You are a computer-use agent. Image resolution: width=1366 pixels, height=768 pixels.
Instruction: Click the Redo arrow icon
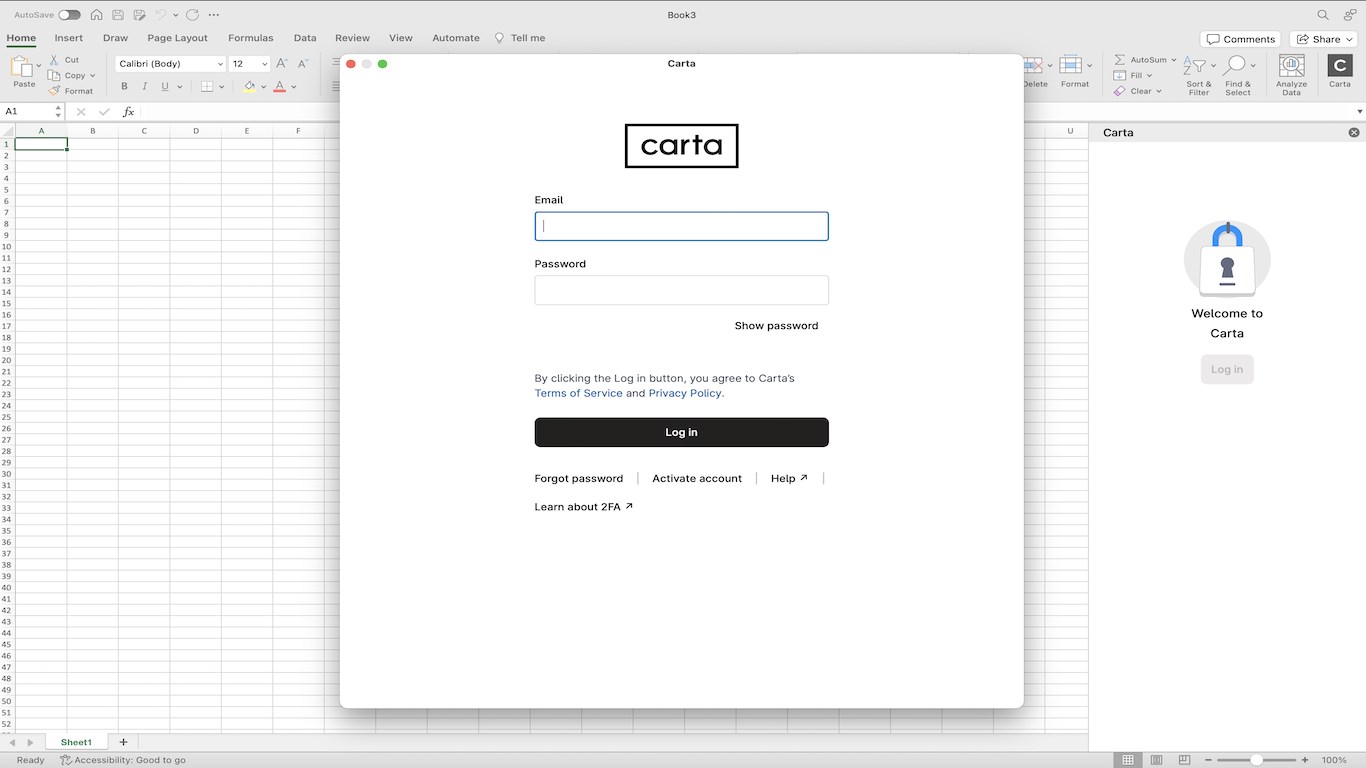click(x=192, y=15)
